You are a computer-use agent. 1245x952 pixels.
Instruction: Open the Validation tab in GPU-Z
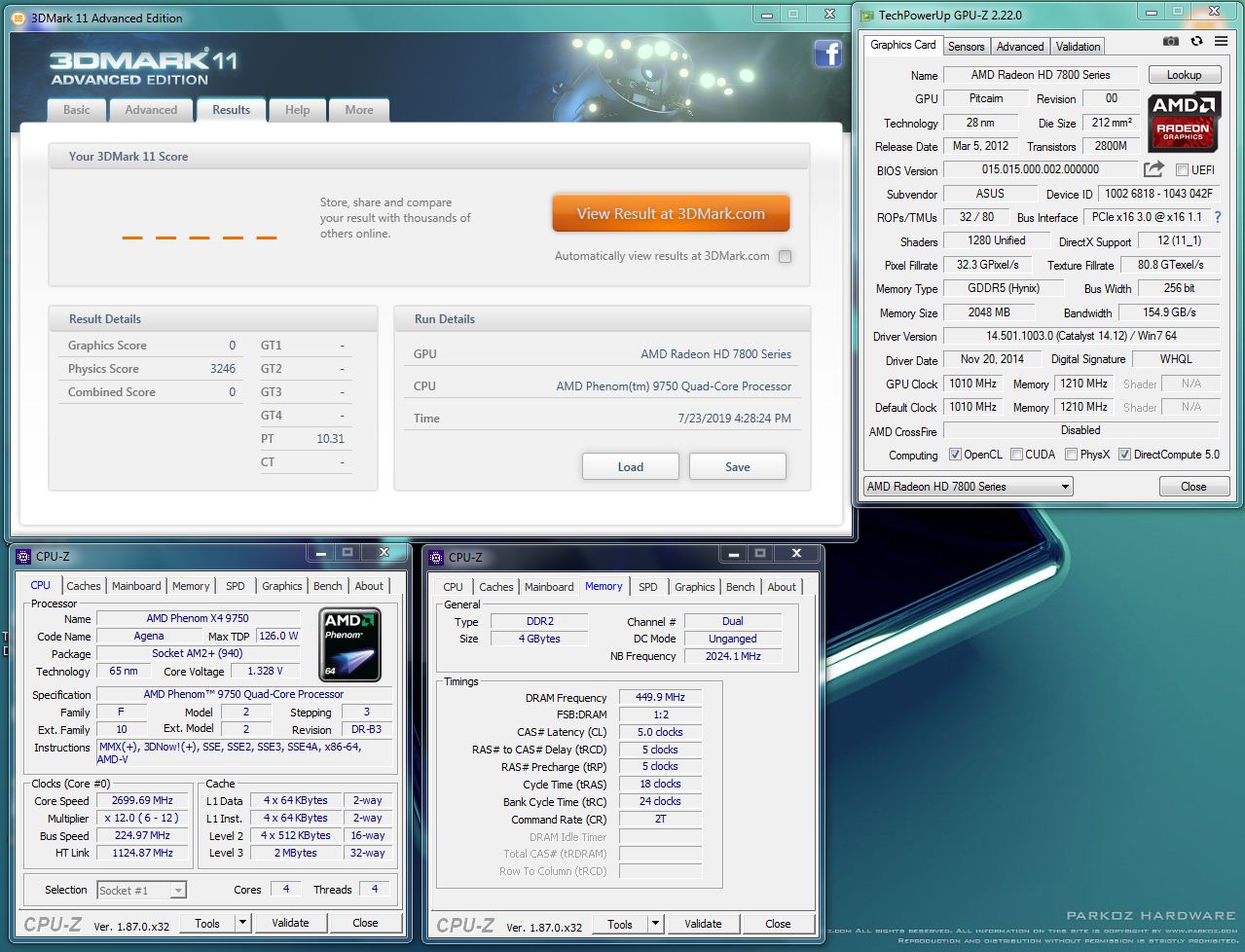pos(1078,46)
